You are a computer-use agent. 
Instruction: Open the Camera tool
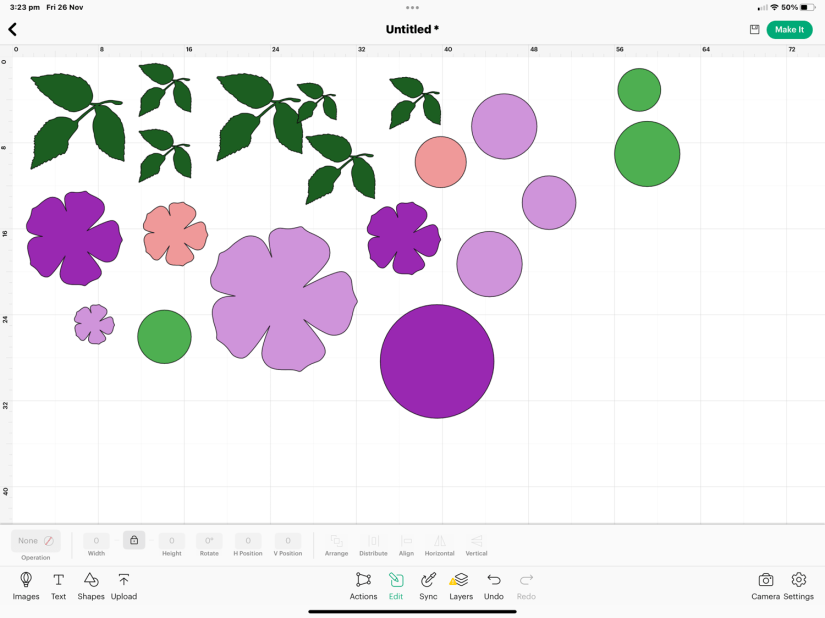coord(765,585)
